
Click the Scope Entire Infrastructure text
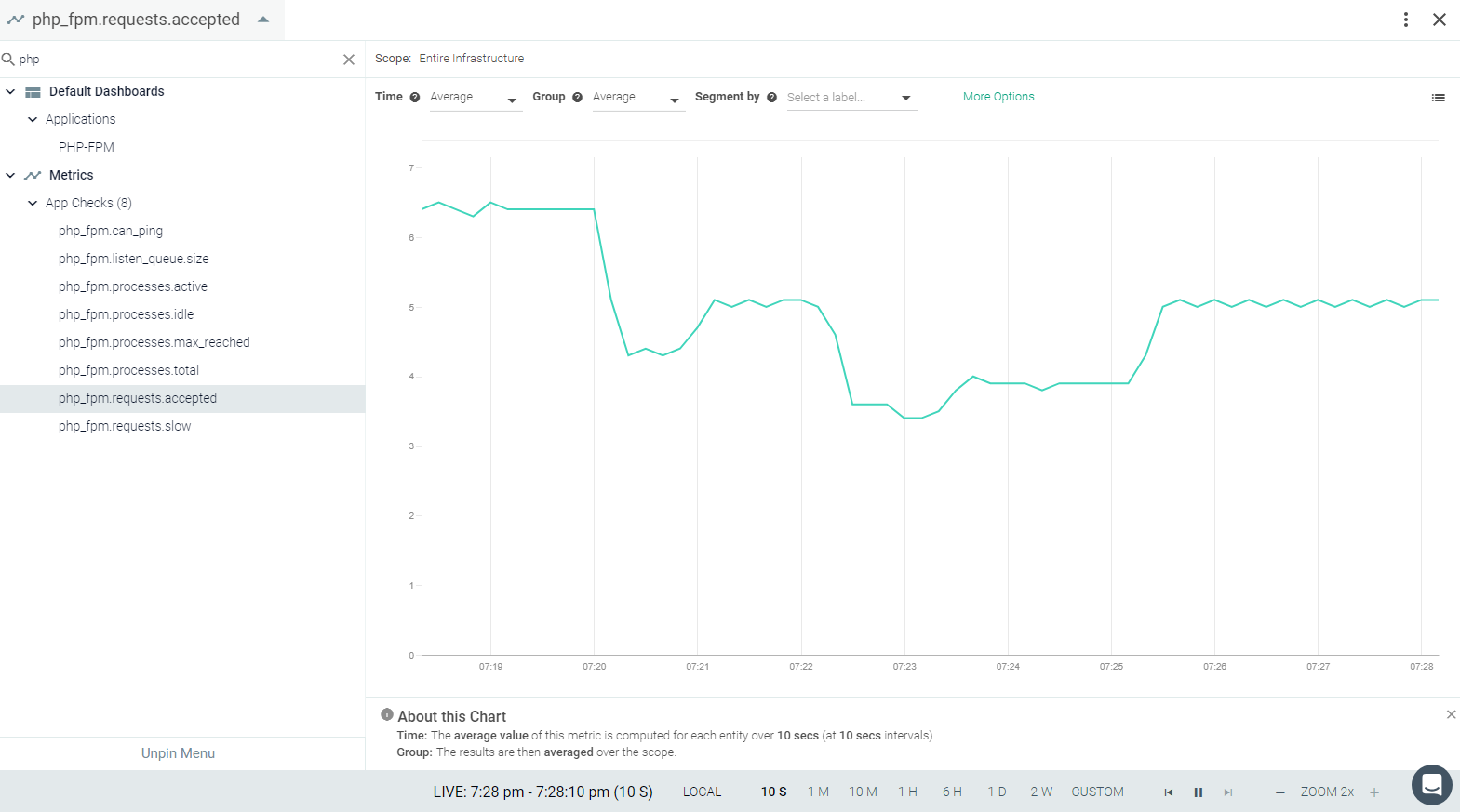pyautogui.click(x=471, y=59)
